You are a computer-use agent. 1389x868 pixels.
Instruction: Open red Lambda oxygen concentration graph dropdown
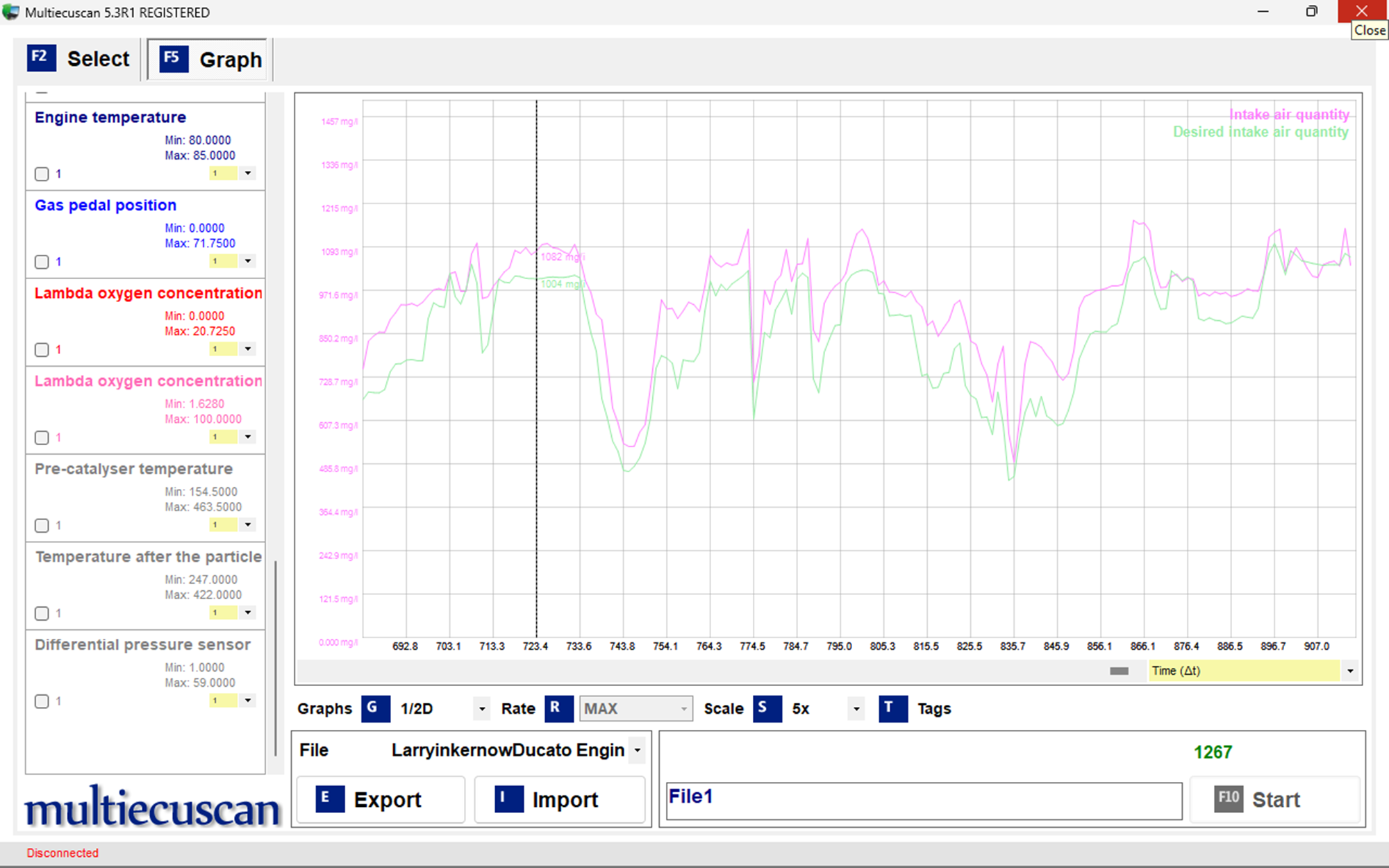pos(247,349)
